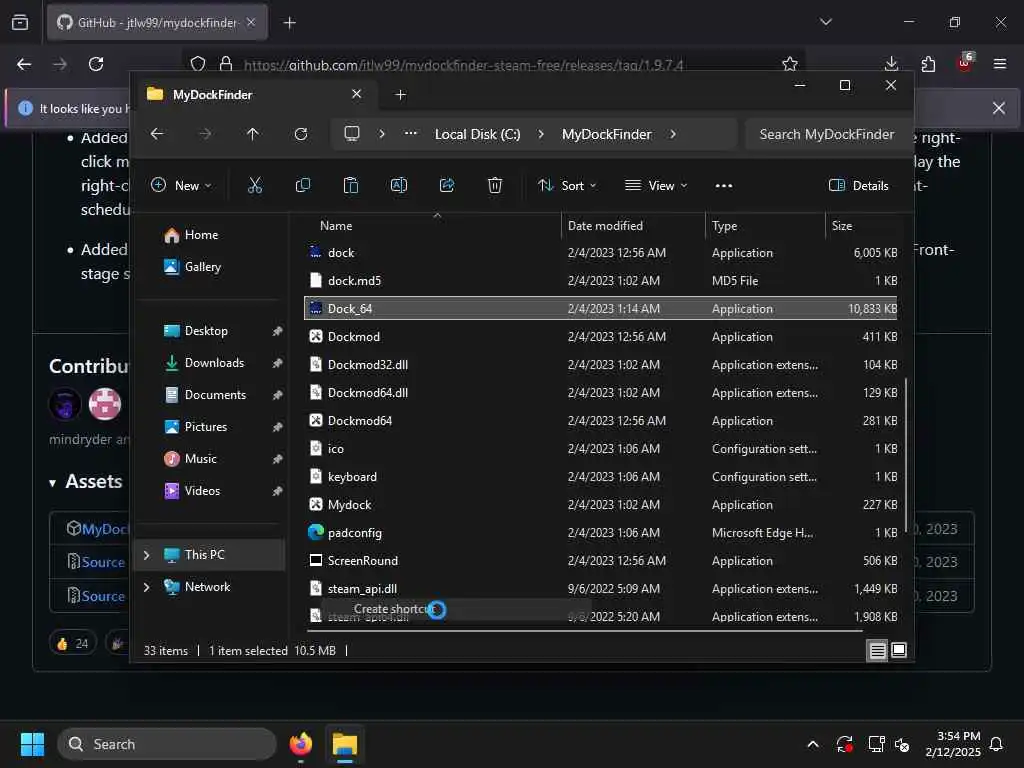Switch to large thumbnails view icon in status bar
The image size is (1024, 768).
pyautogui.click(x=899, y=650)
